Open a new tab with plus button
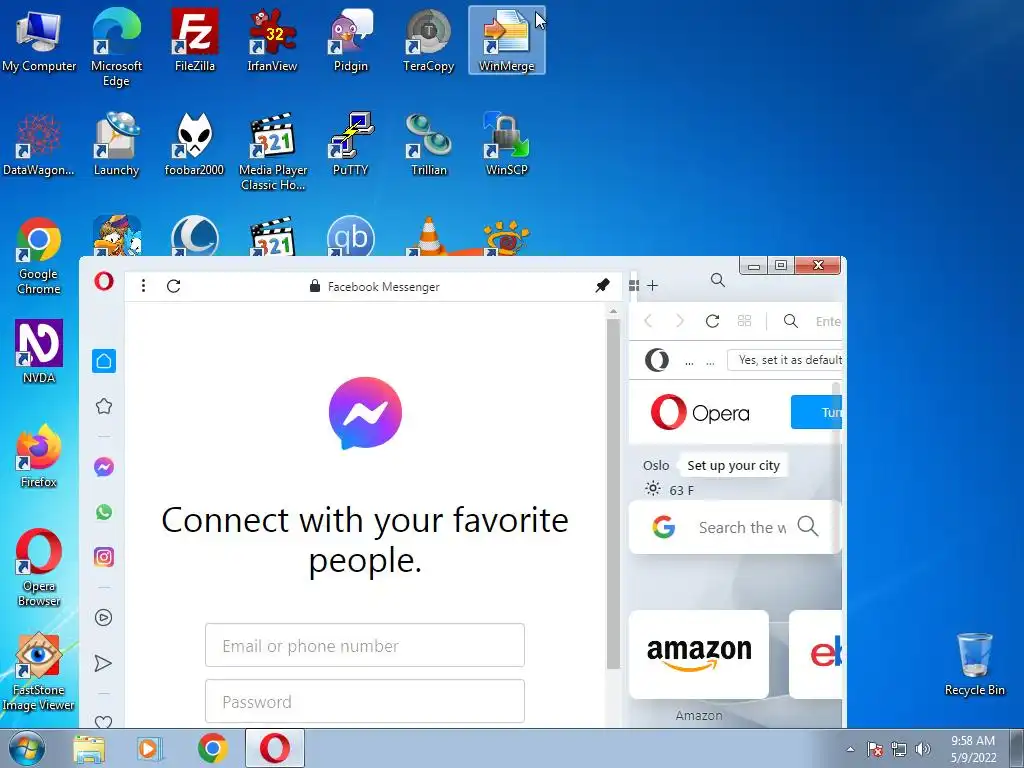Viewport: 1024px width, 768px height. coord(652,285)
